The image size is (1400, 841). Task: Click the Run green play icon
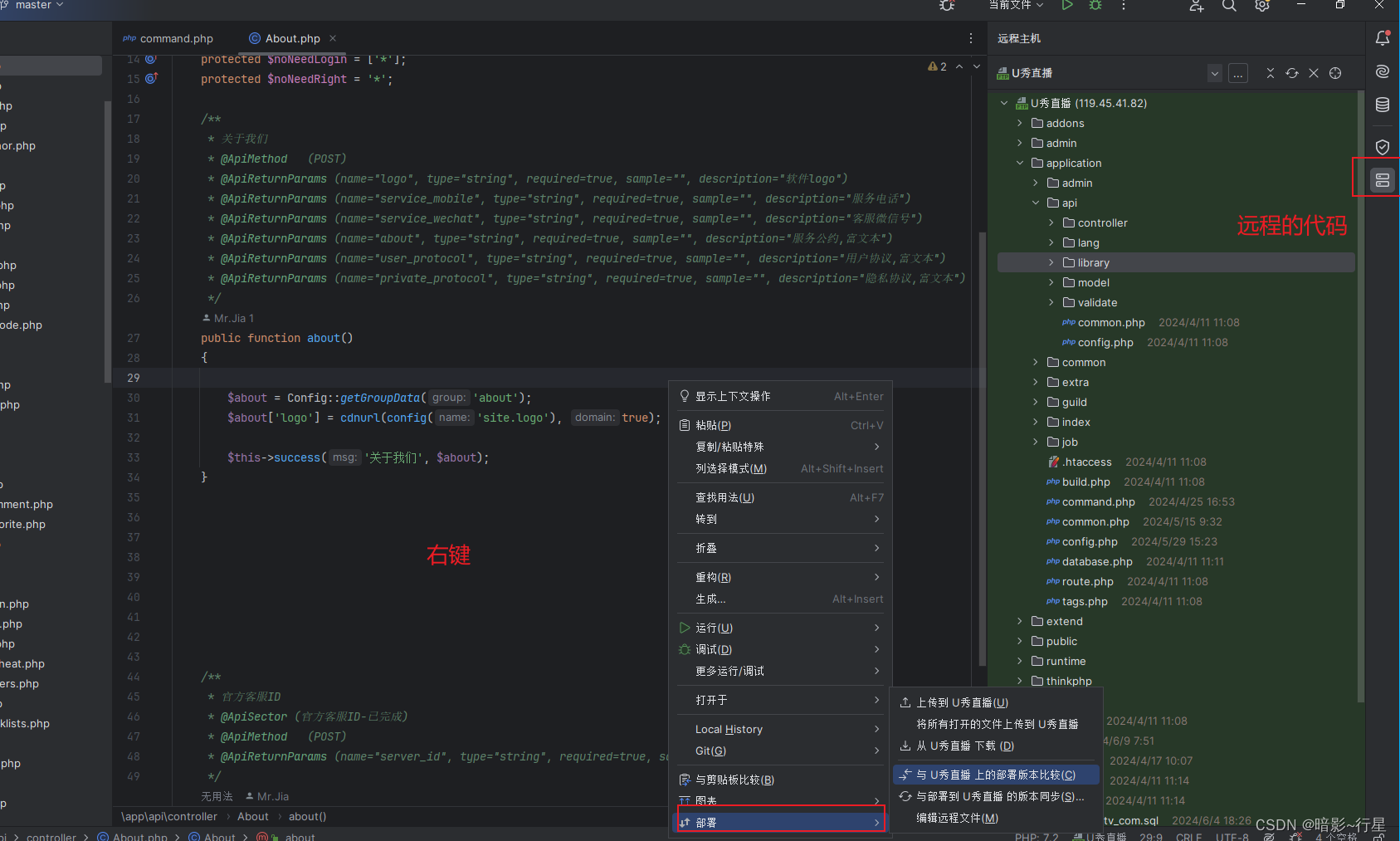pyautogui.click(x=1067, y=5)
